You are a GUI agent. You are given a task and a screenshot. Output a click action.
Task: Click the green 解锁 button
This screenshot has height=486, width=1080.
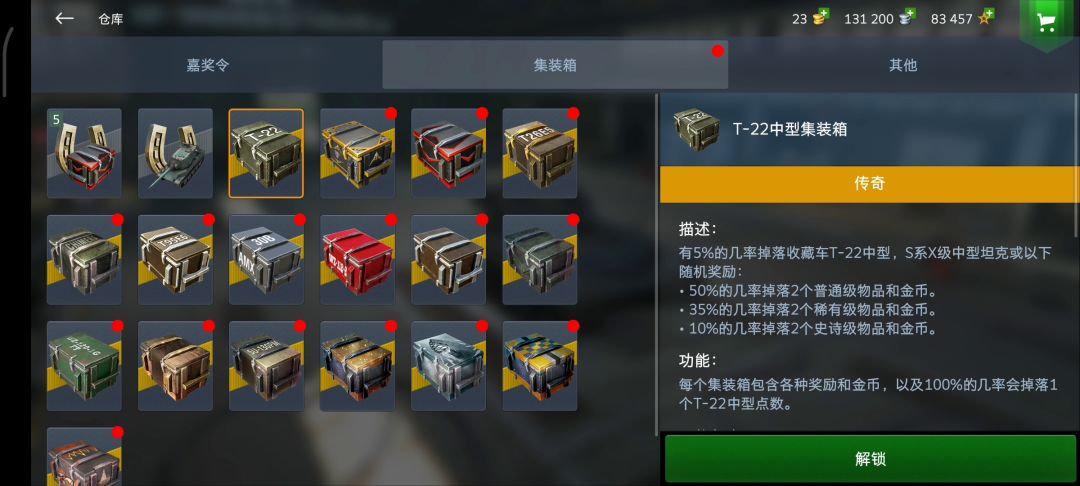[x=870, y=459]
